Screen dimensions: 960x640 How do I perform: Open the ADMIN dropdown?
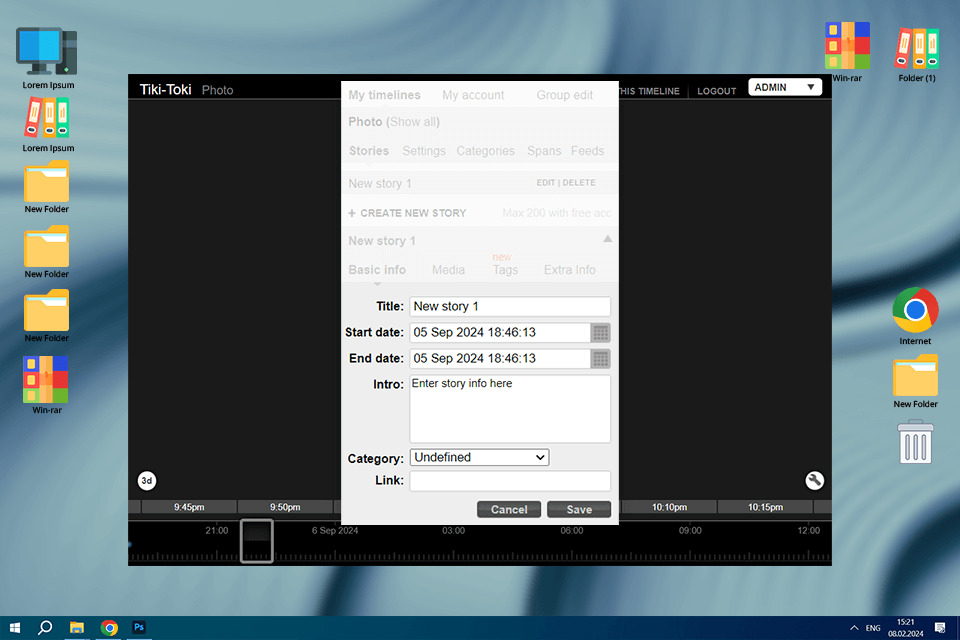click(785, 87)
